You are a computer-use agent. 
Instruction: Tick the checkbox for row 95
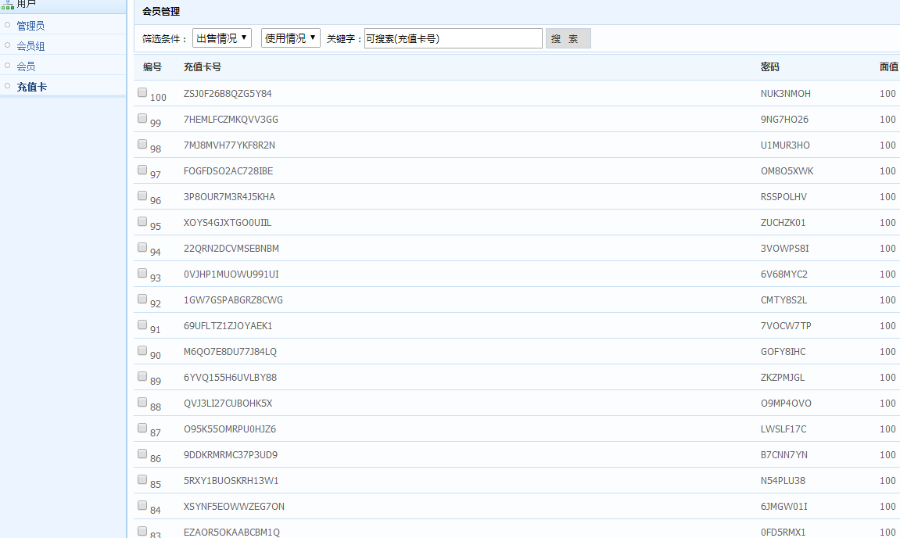pos(142,222)
